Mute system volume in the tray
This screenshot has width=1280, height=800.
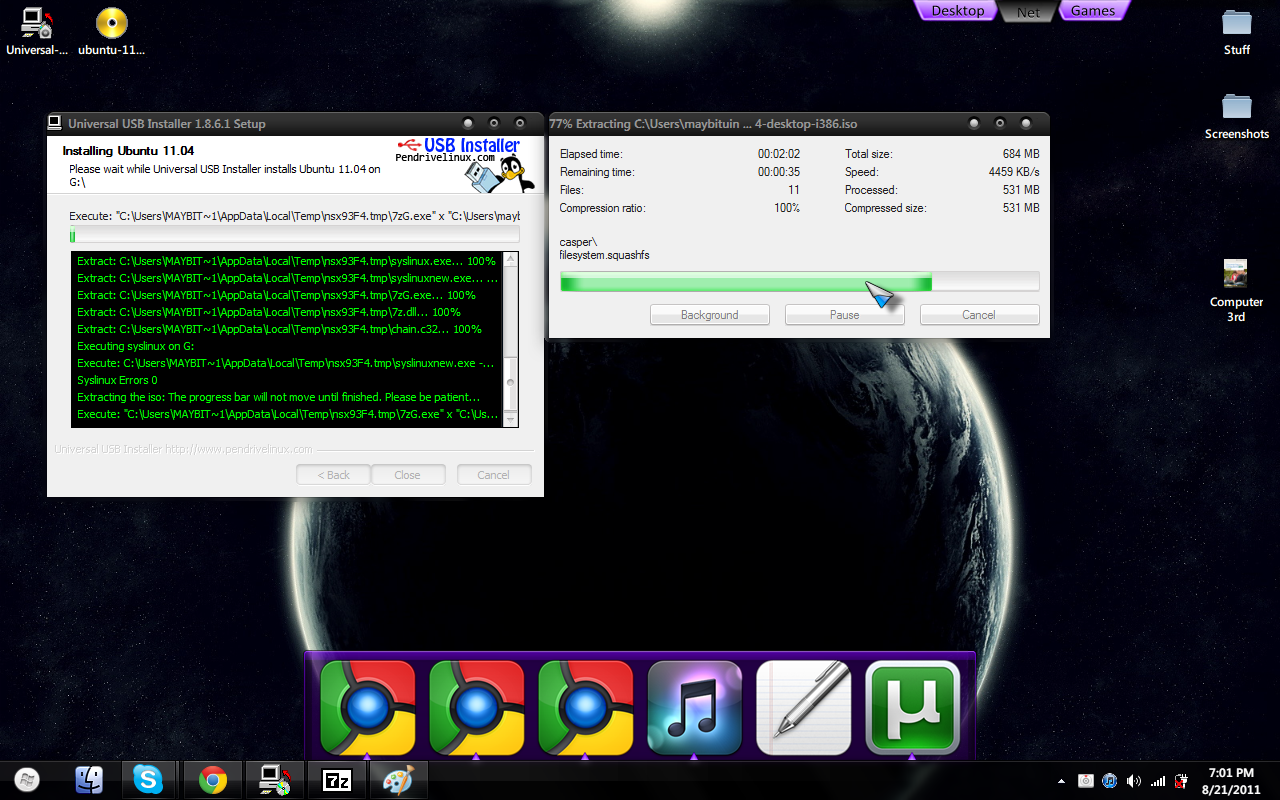(x=1133, y=780)
